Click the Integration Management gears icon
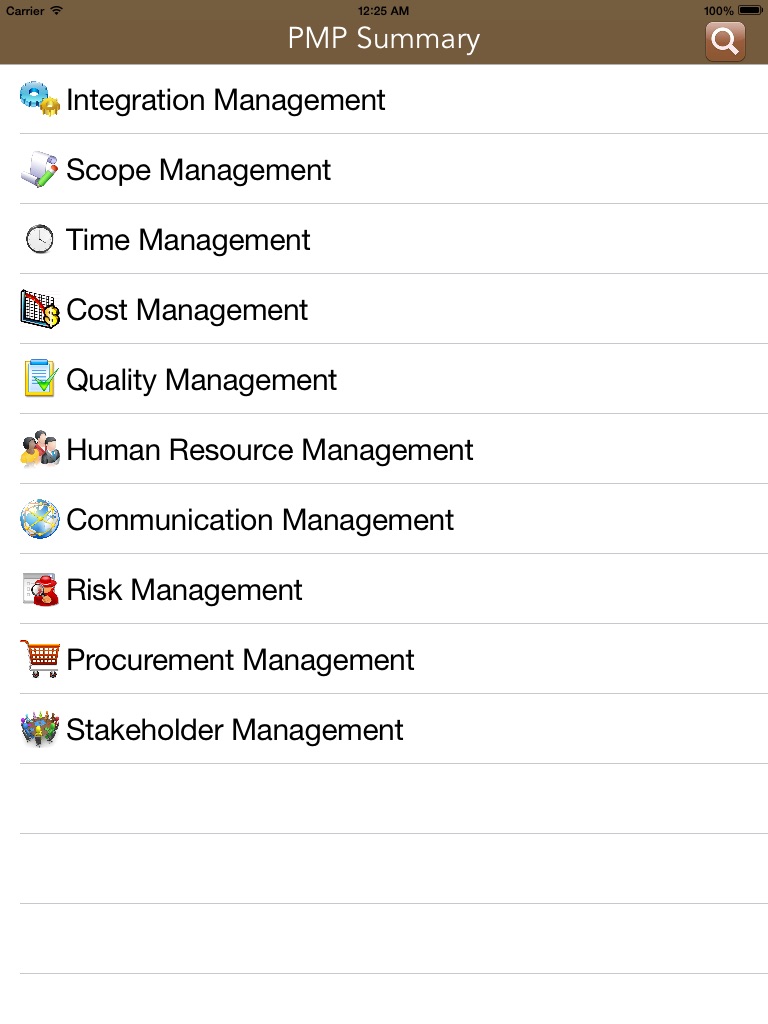This screenshot has width=768, height=1024. [40, 99]
